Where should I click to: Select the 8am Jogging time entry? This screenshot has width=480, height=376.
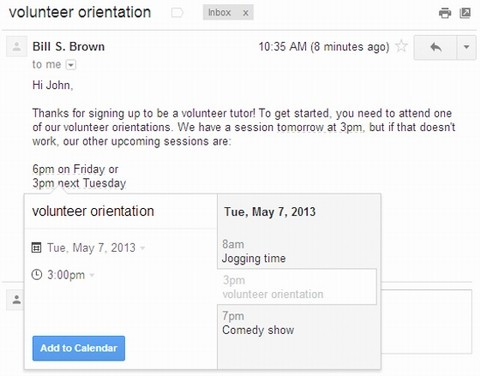coord(298,251)
